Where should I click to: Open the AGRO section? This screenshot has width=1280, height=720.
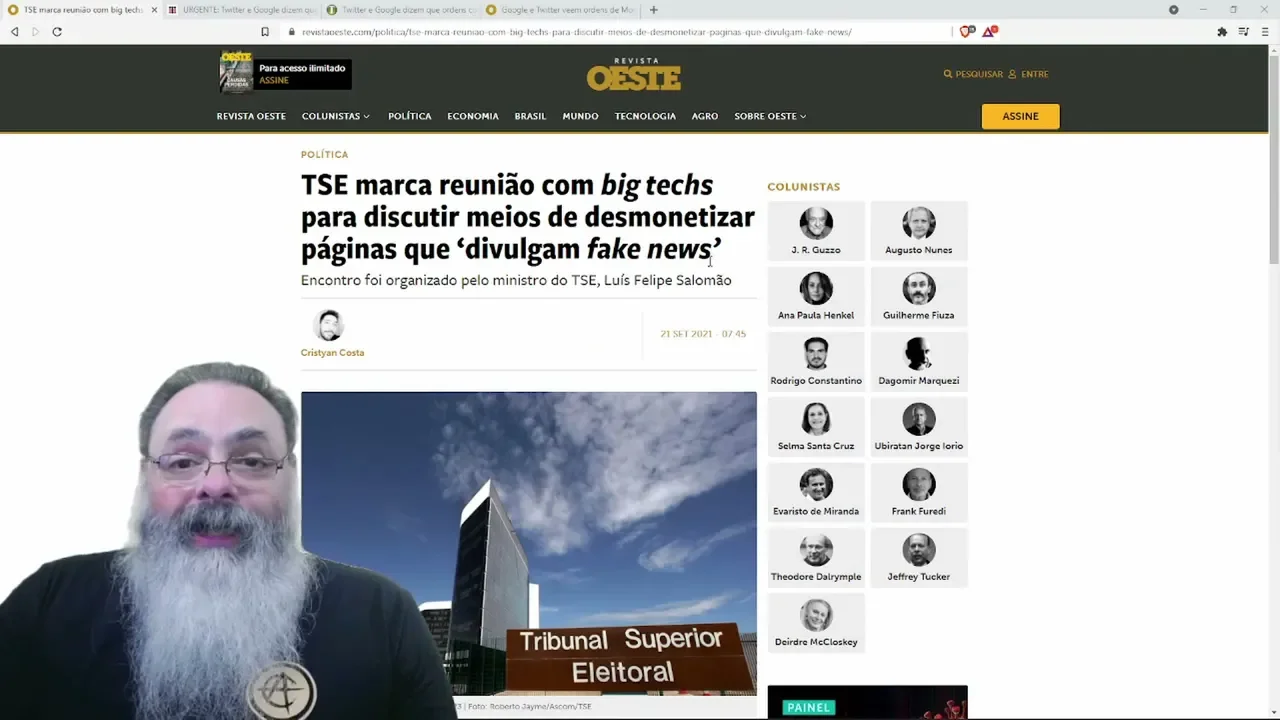[705, 116]
